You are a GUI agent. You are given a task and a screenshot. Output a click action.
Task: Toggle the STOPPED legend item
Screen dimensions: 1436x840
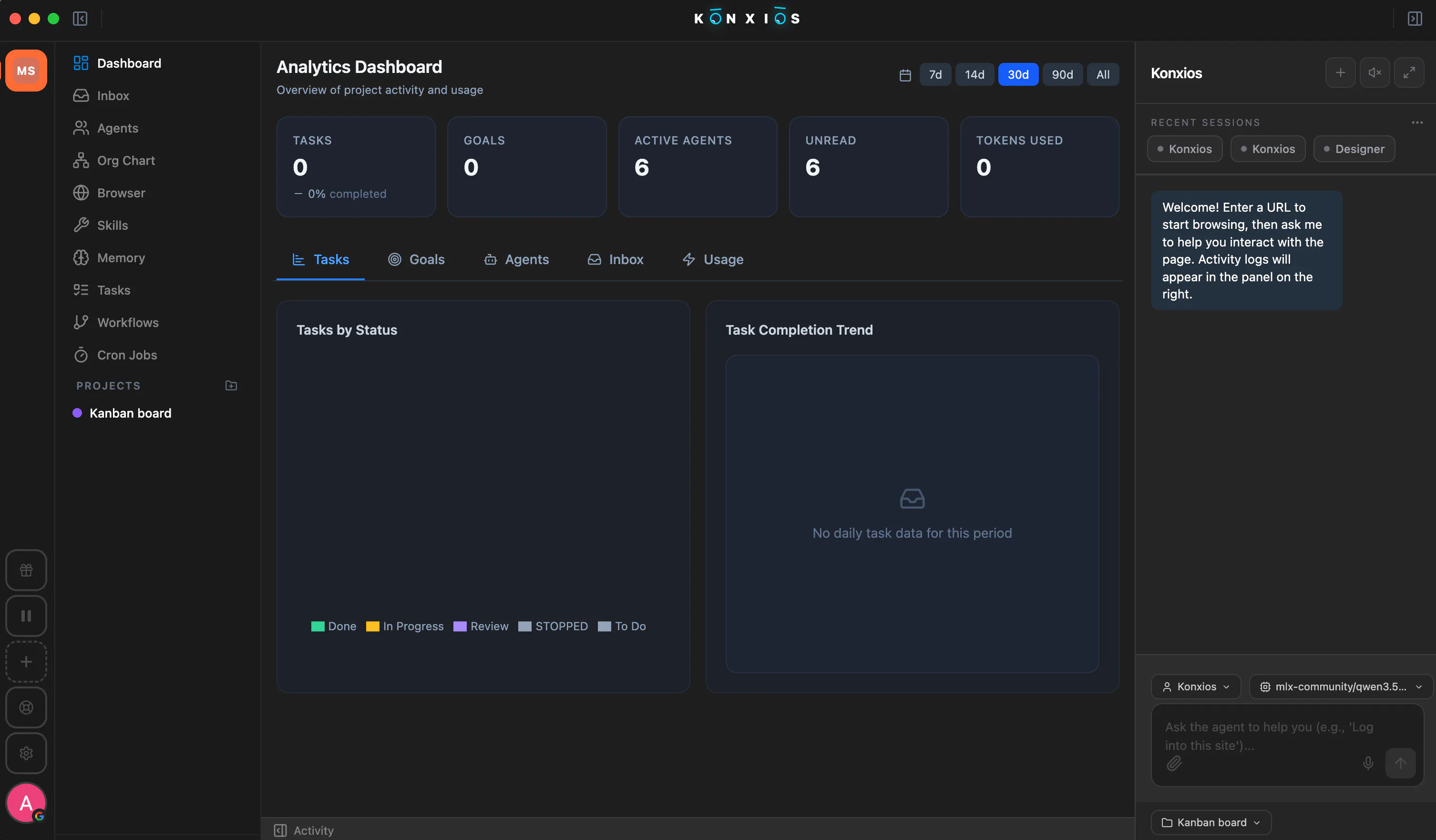(553, 626)
